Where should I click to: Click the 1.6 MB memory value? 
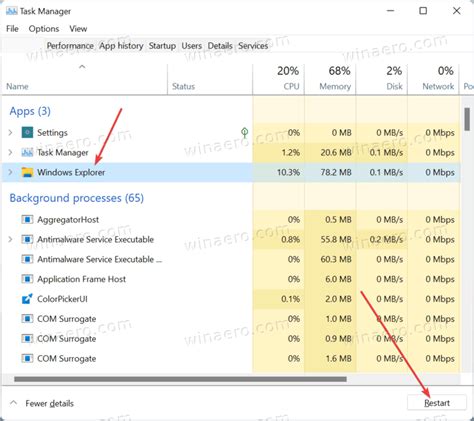(x=338, y=359)
